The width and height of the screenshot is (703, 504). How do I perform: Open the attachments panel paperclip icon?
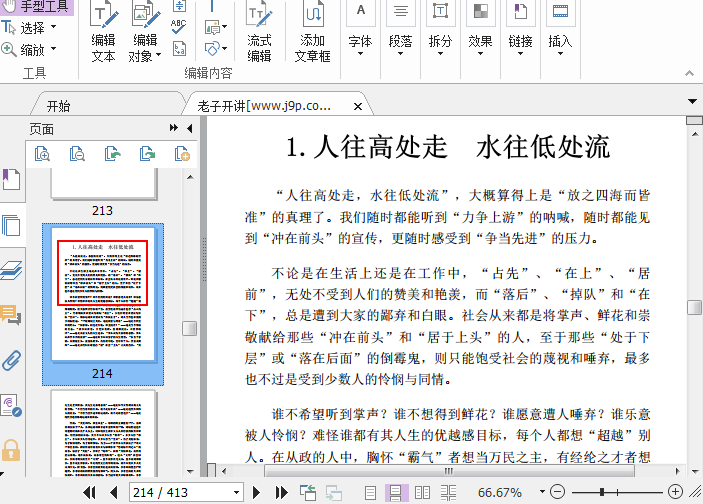click(11, 360)
